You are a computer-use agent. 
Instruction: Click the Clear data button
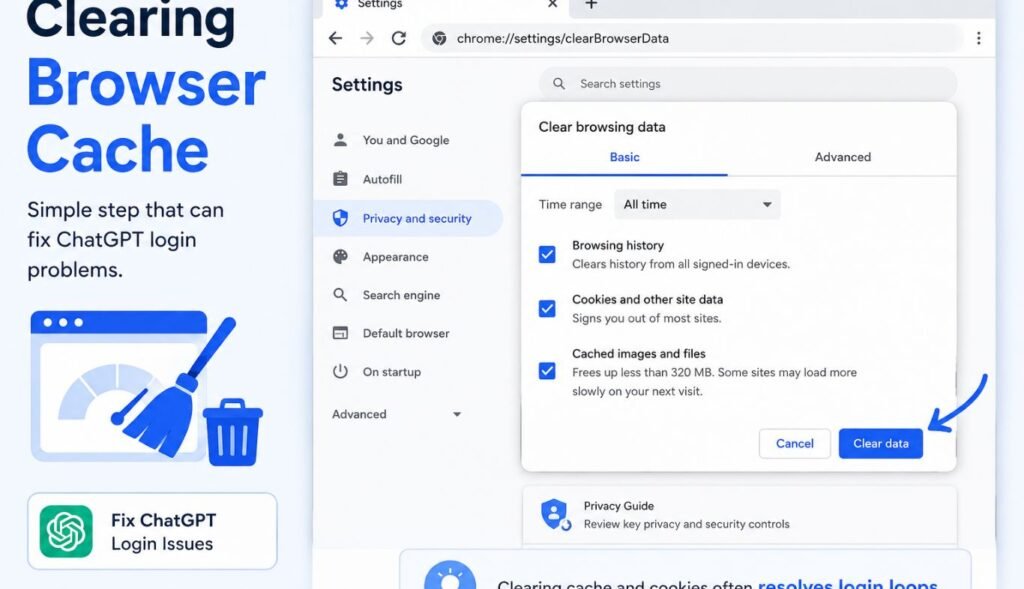coord(880,443)
